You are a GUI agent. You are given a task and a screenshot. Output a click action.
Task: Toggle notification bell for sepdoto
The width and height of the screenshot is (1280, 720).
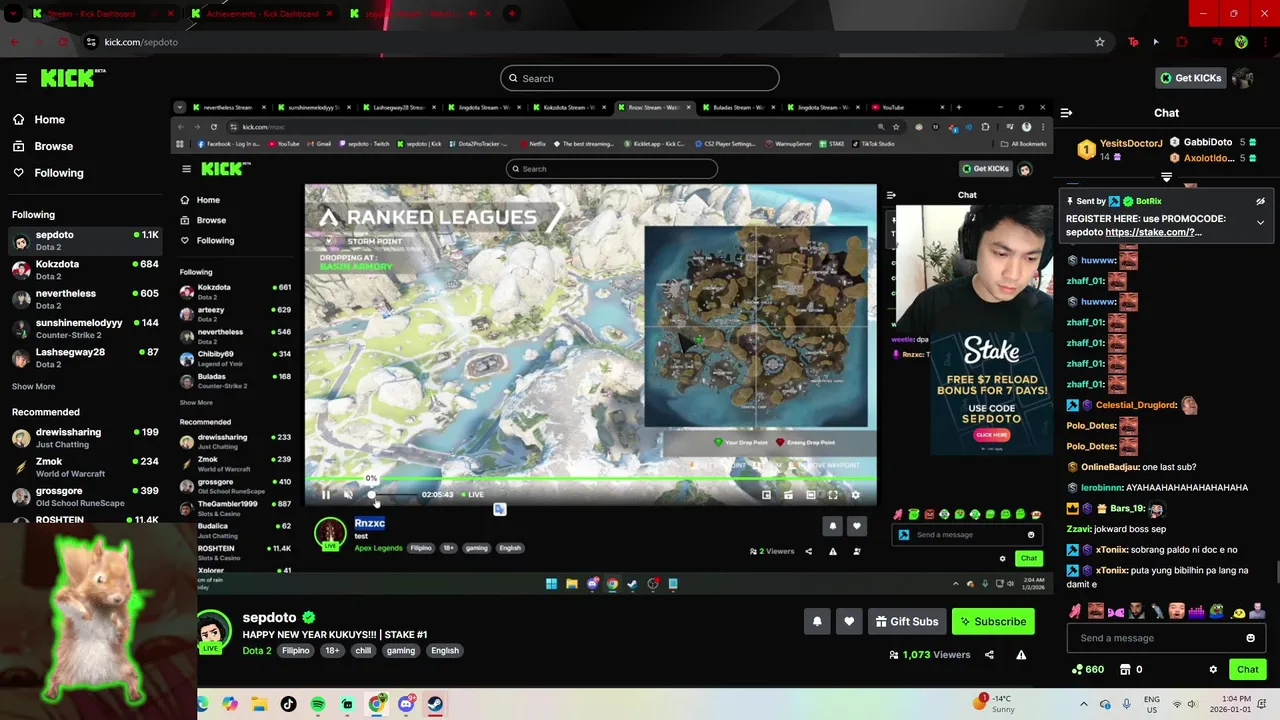[x=817, y=621]
